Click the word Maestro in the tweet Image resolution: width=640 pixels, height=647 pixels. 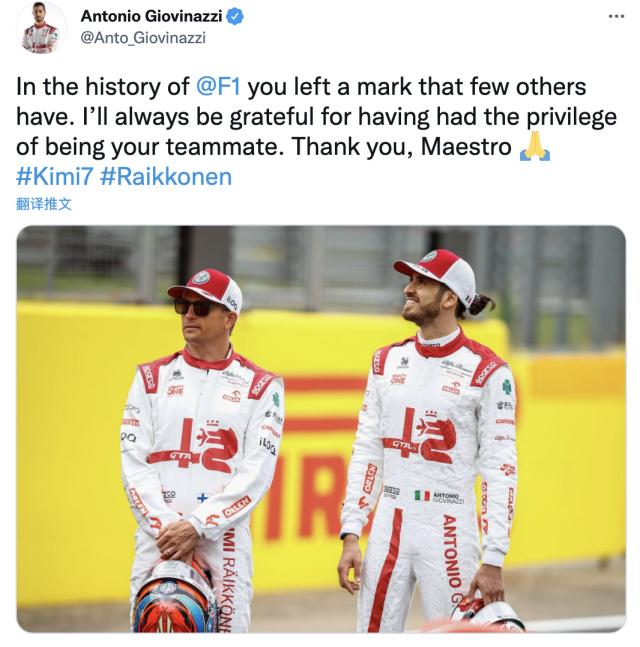click(x=466, y=146)
